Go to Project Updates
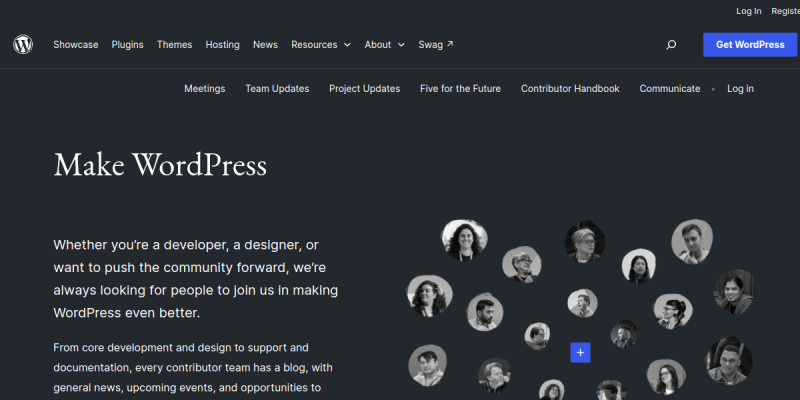The image size is (800, 400). click(364, 89)
